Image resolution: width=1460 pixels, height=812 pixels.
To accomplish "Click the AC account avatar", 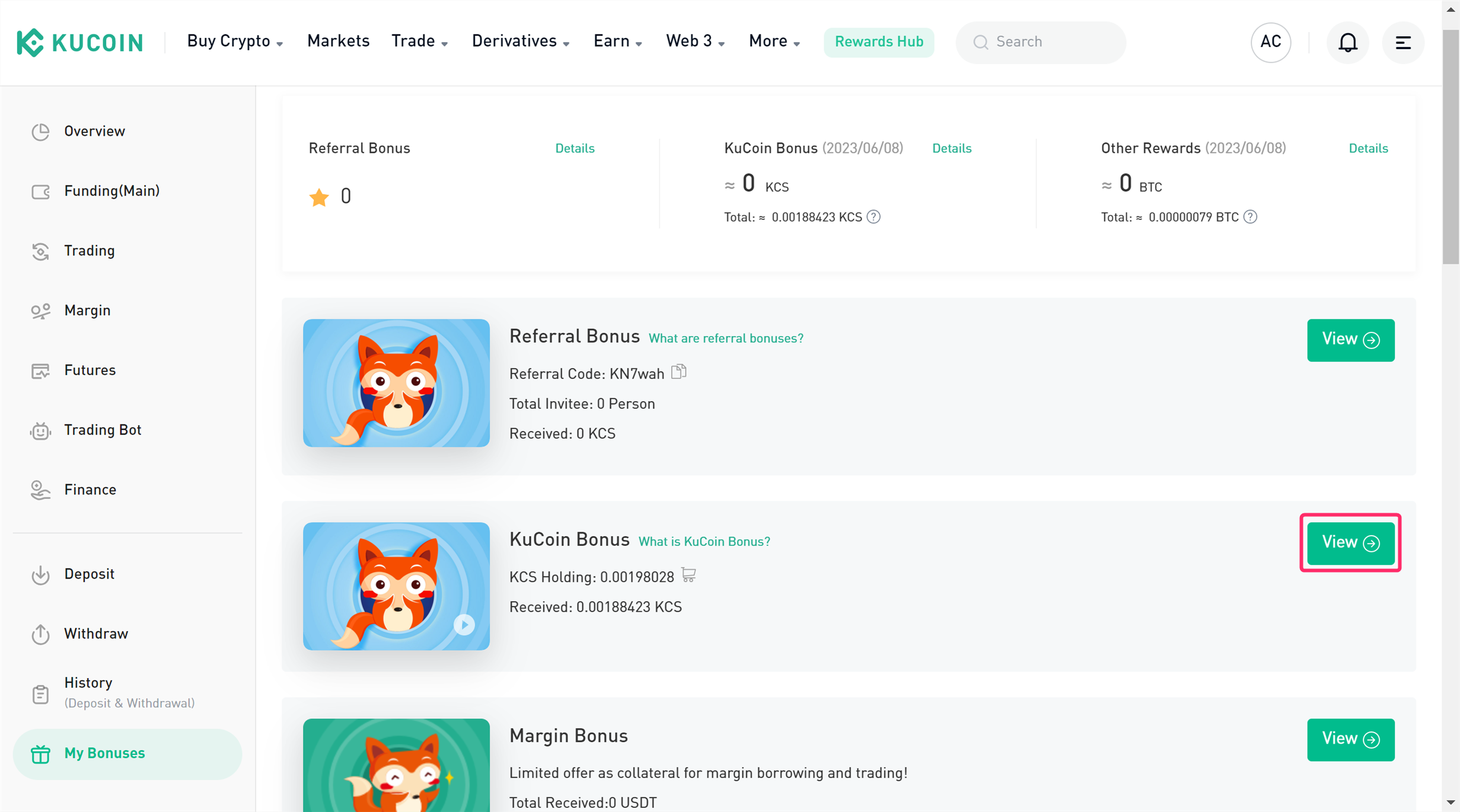I will pyautogui.click(x=1270, y=42).
